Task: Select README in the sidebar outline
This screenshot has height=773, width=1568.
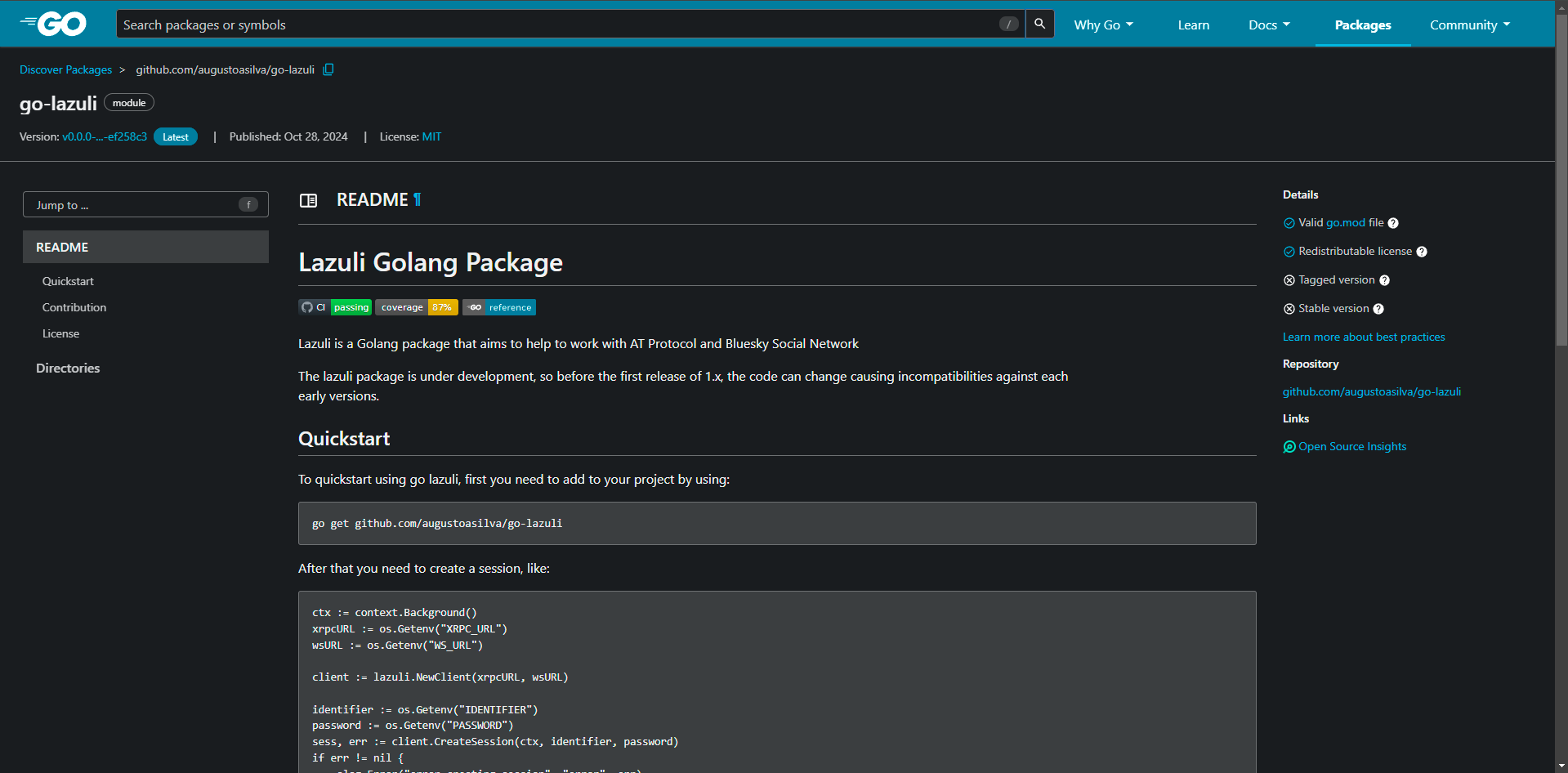Action: [145, 247]
